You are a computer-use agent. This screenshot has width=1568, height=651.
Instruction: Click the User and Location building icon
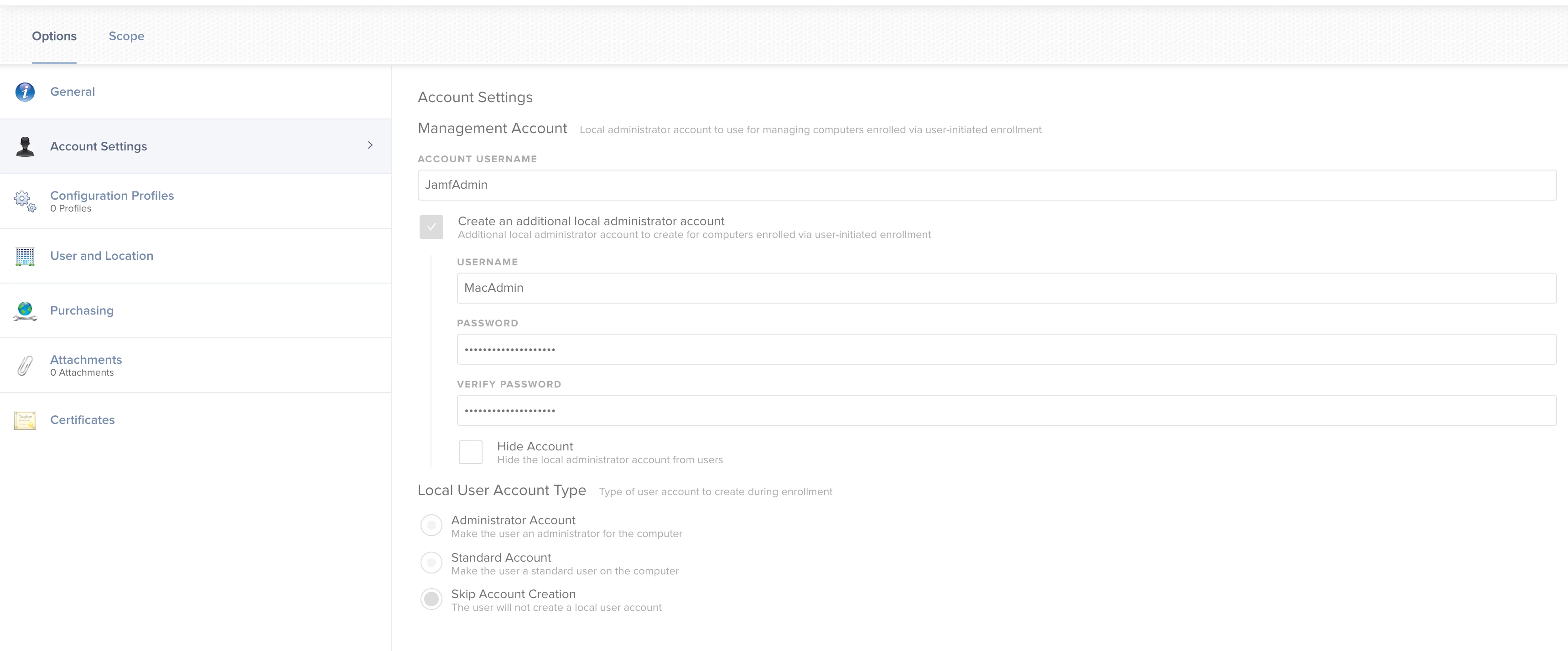click(x=25, y=256)
